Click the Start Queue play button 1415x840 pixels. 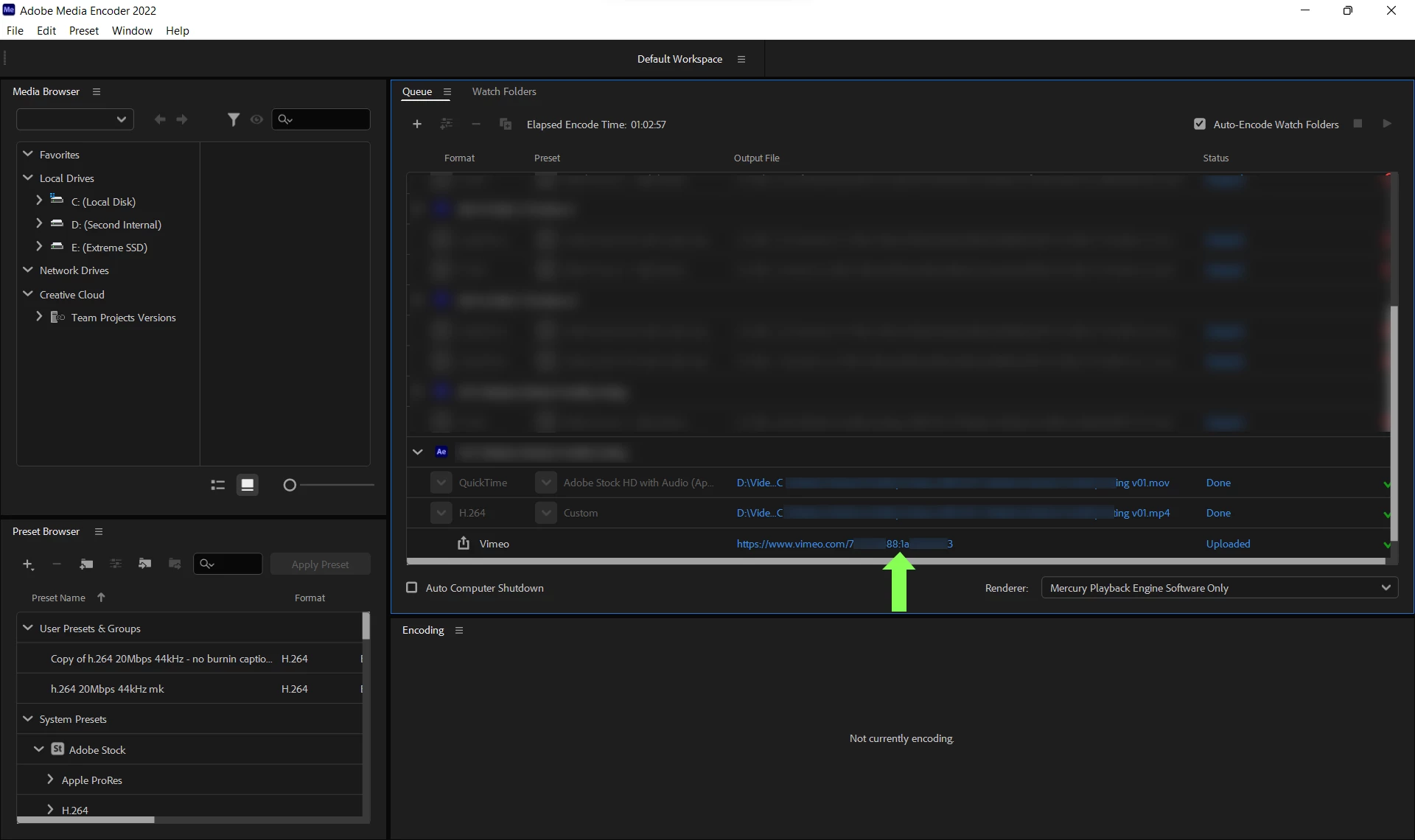pos(1387,124)
